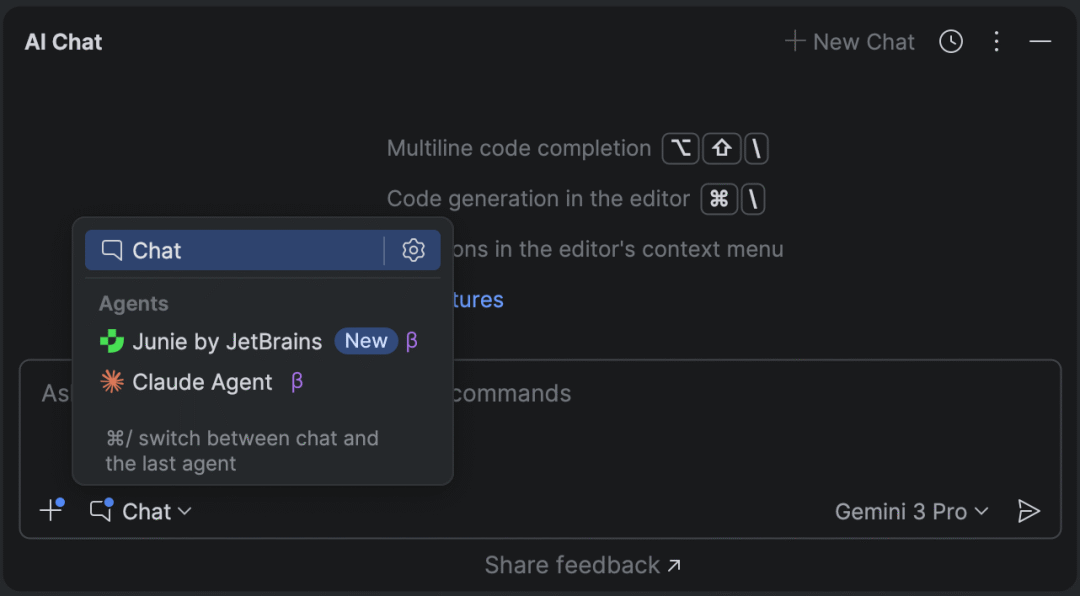Click 'Code generation in the editor' text

click(538, 198)
